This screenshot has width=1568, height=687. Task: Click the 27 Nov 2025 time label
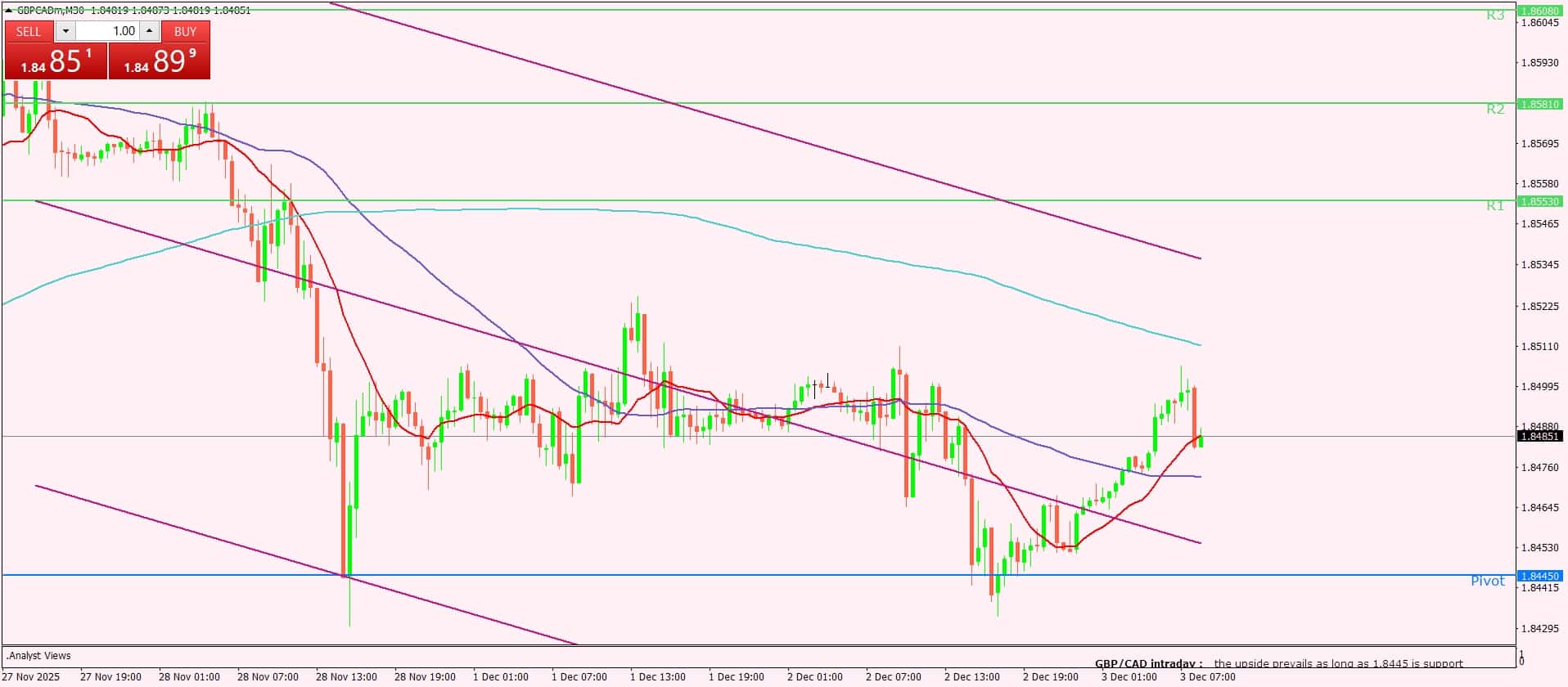point(31,677)
